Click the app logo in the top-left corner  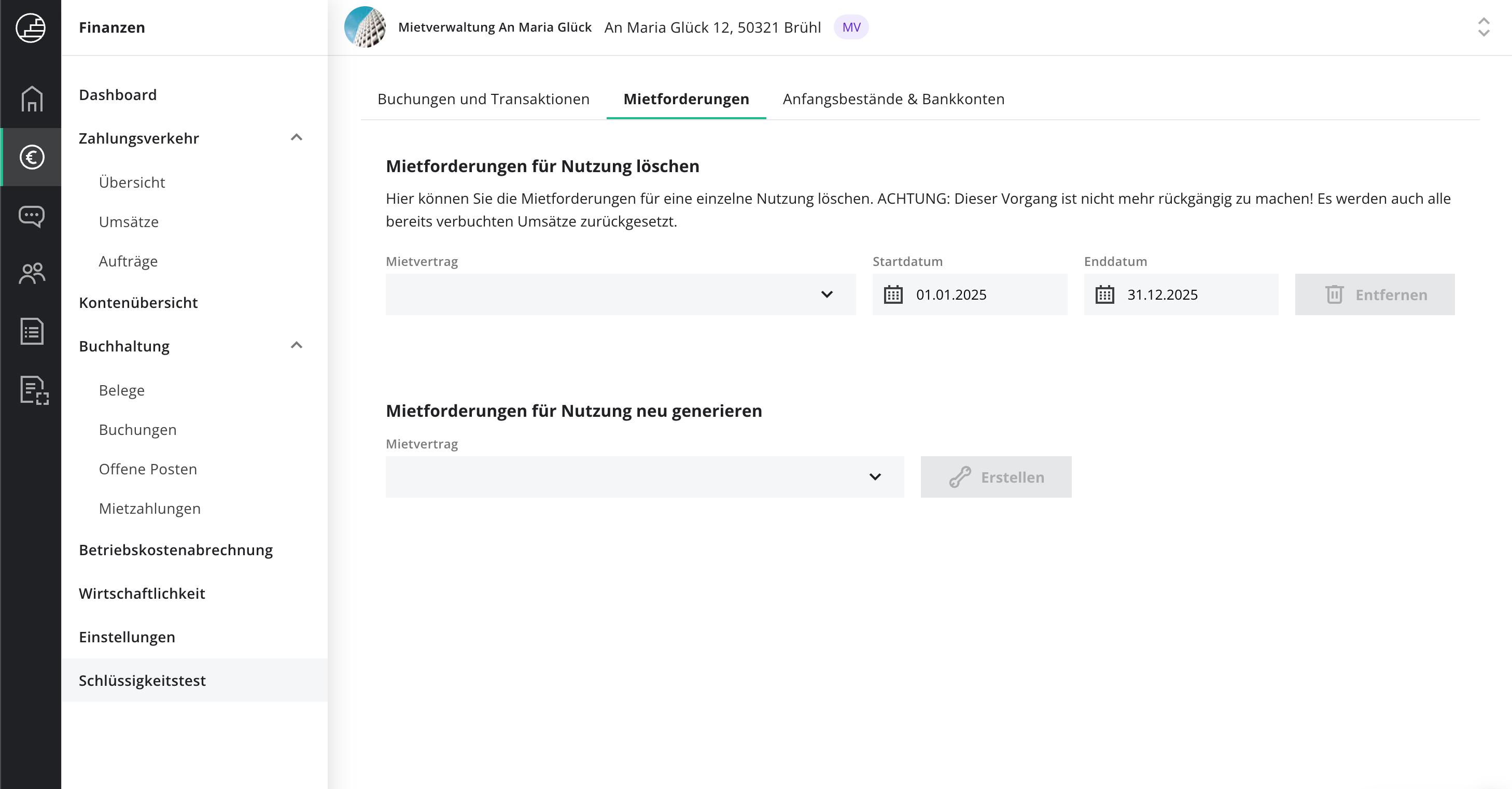click(x=31, y=27)
